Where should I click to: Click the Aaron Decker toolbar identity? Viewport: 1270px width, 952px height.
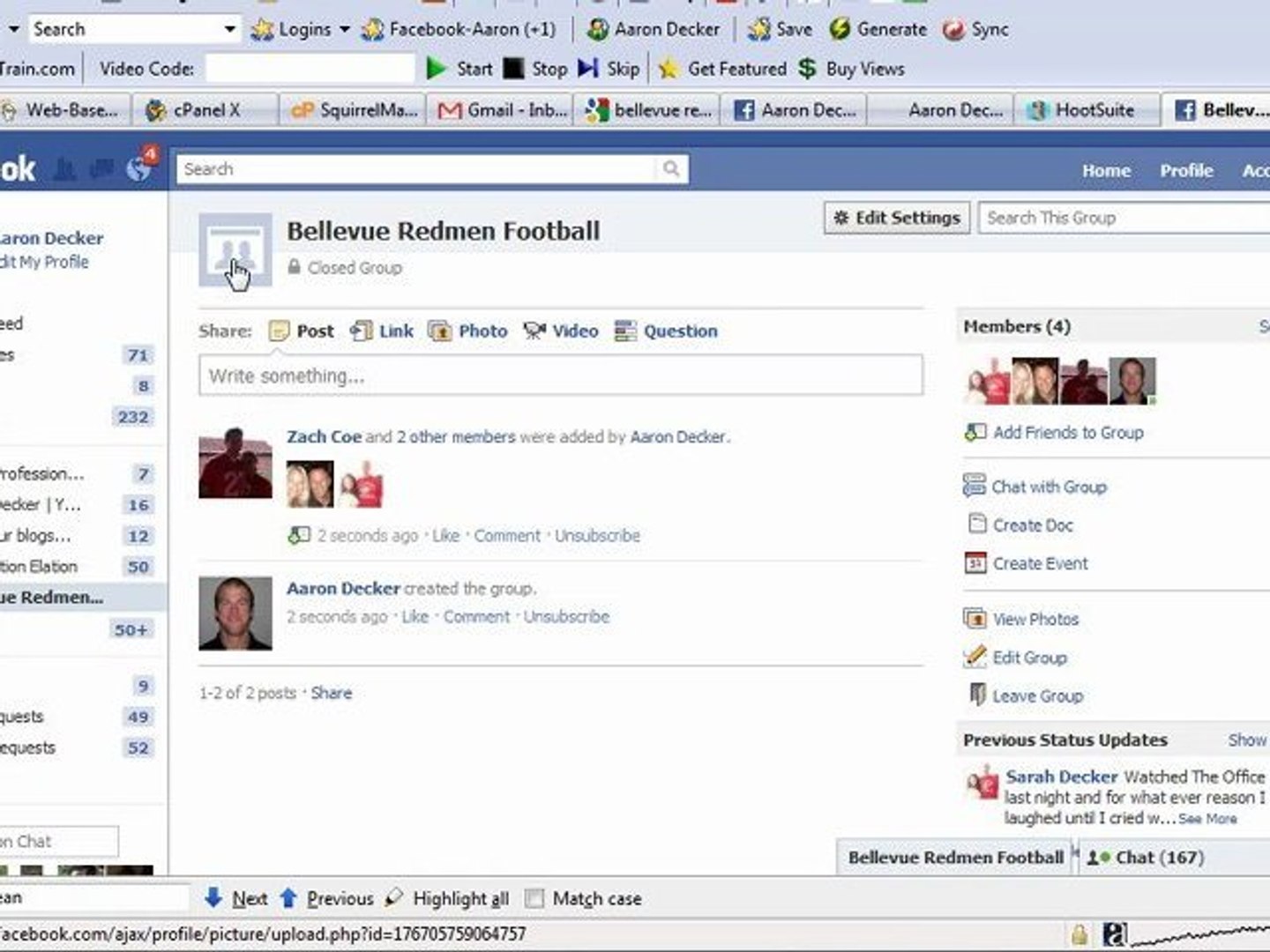click(654, 29)
